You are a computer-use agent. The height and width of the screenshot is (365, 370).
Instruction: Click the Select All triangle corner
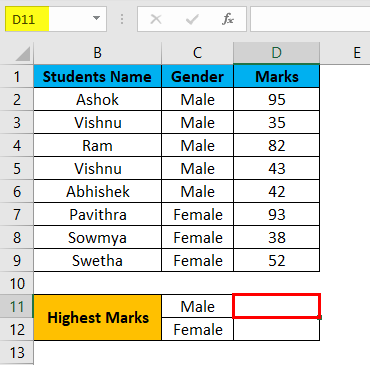[x=22, y=54]
